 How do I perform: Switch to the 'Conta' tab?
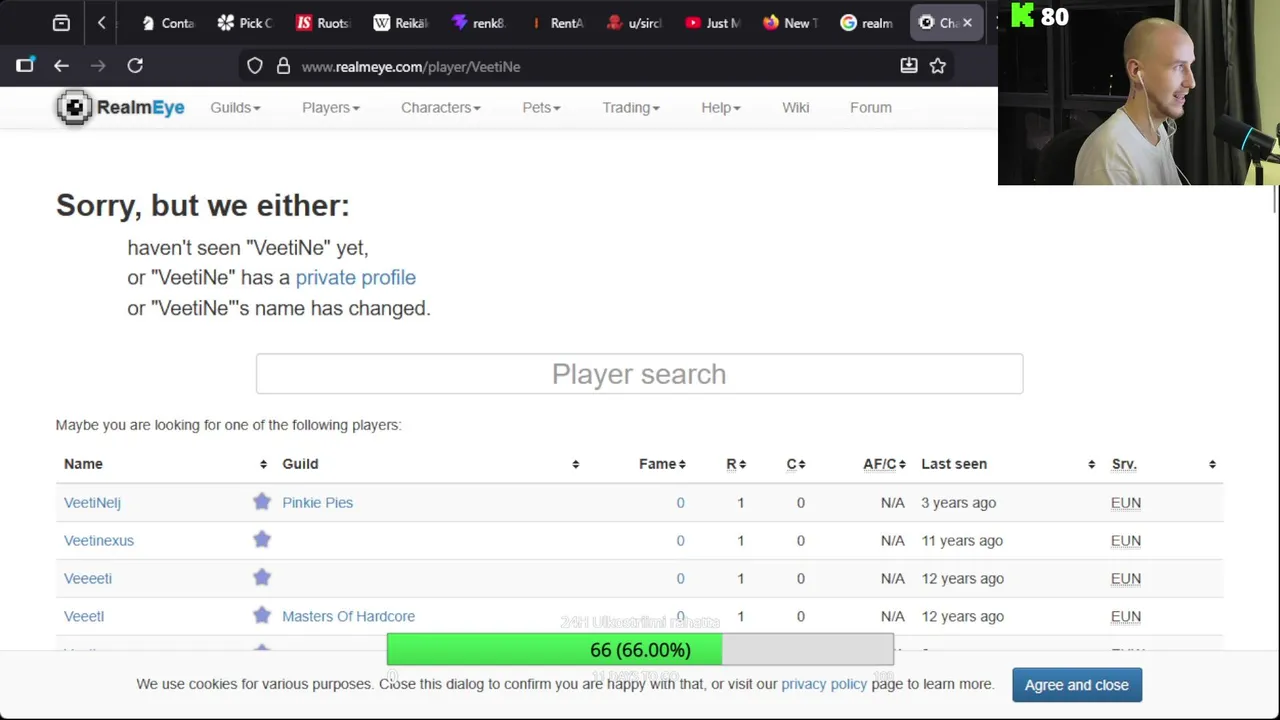166,23
